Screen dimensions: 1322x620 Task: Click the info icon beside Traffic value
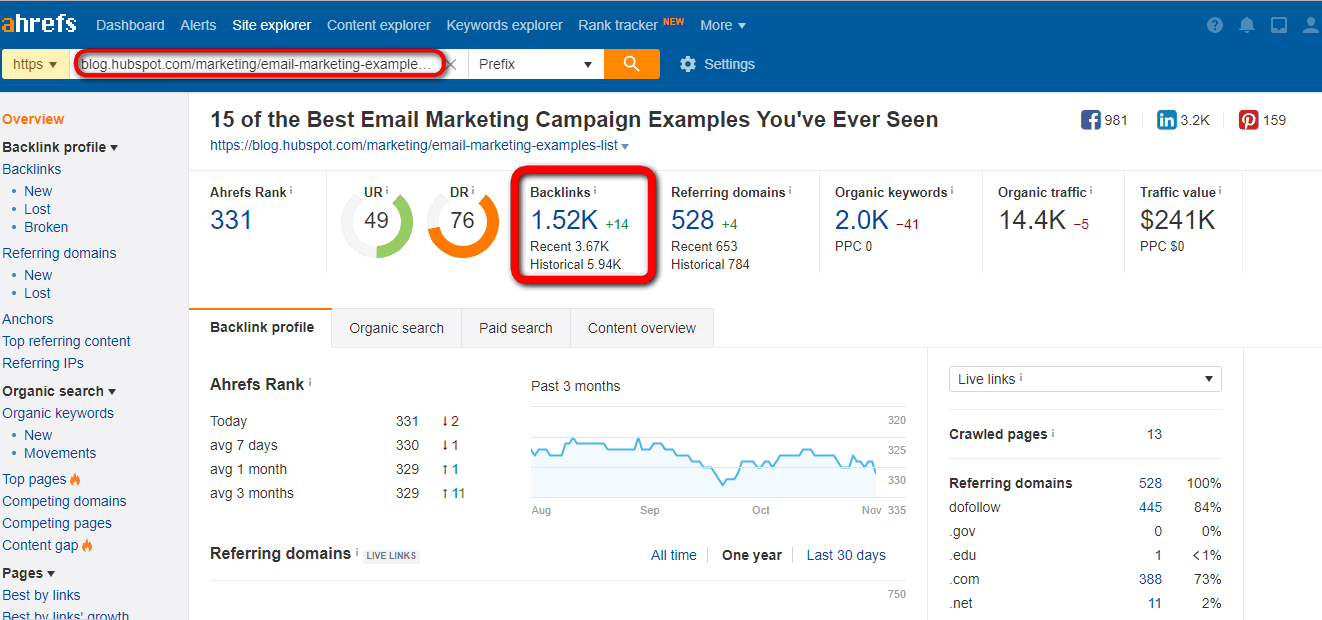1220,190
